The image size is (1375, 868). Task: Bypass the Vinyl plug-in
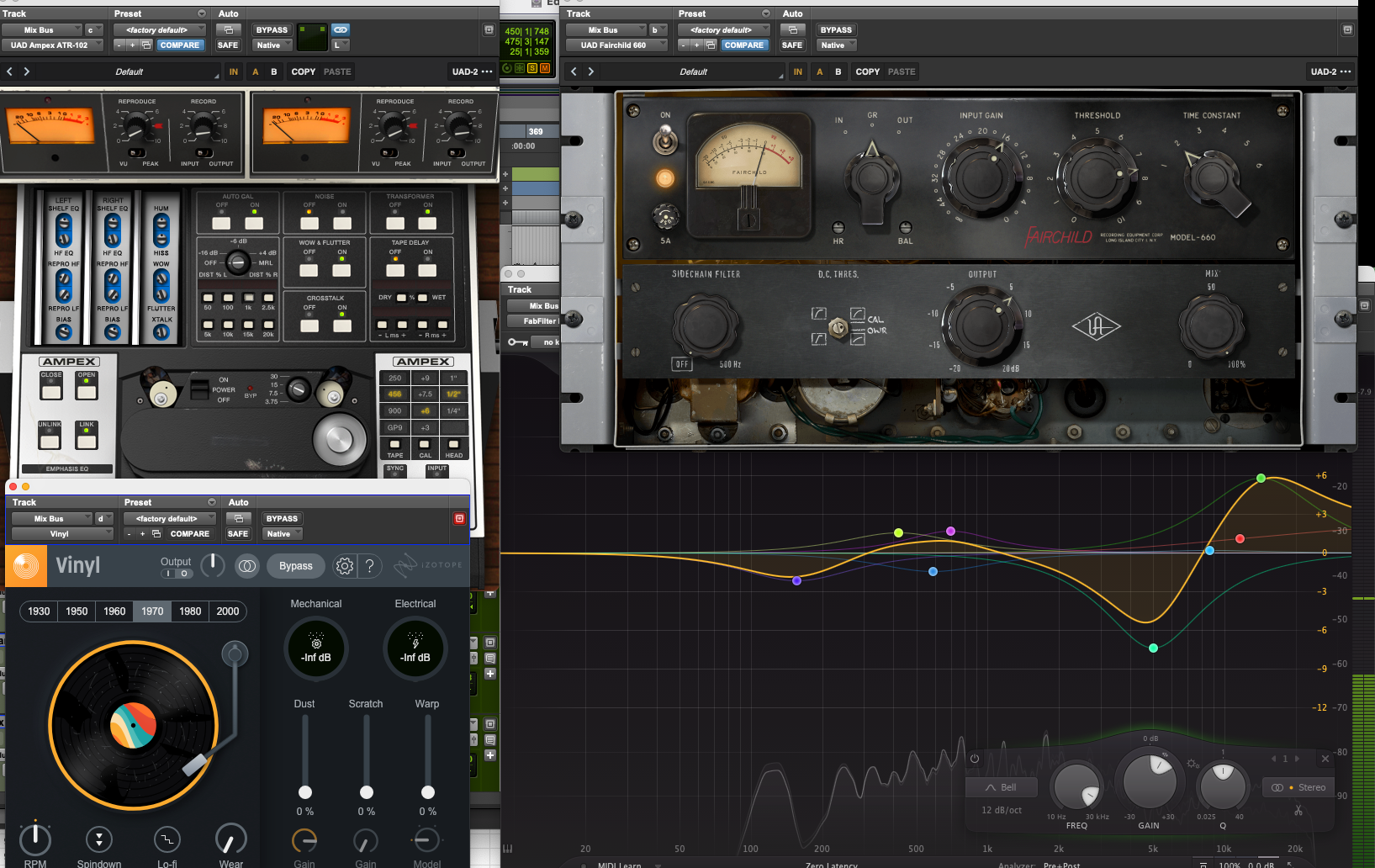tap(295, 566)
